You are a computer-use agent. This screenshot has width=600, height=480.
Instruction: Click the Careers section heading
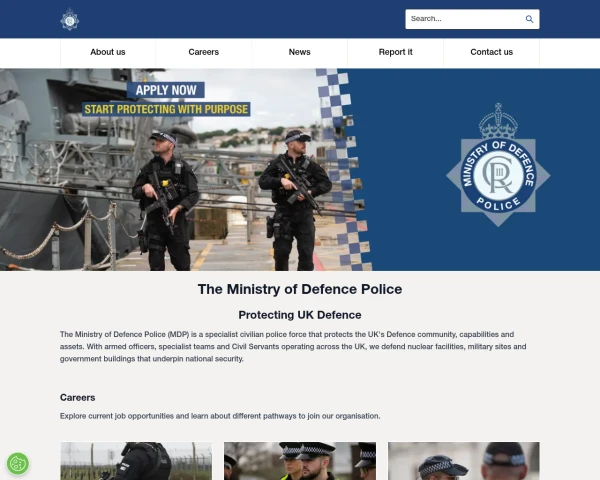78,398
